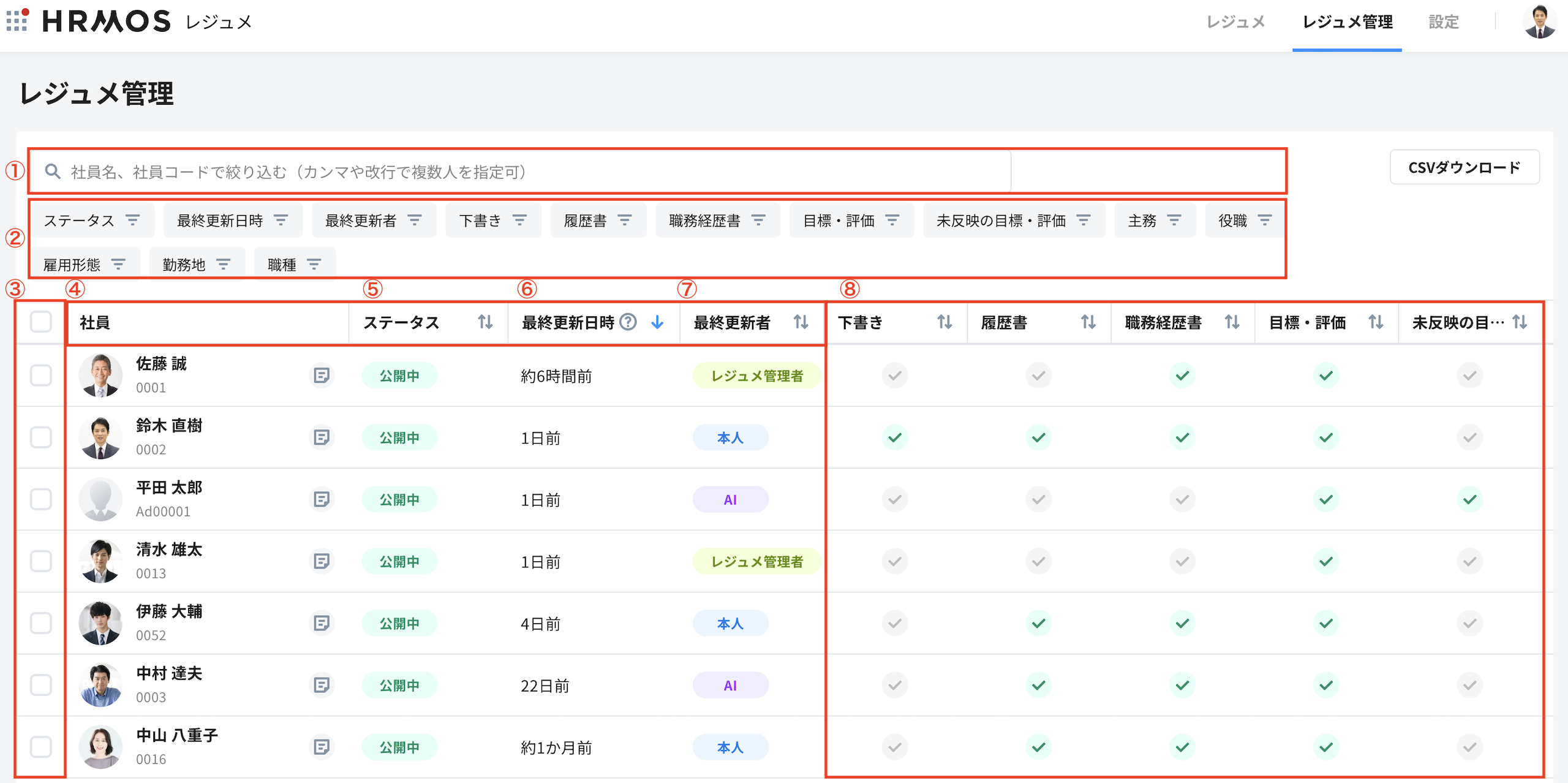Open the apps grid menu icon
Image resolution: width=1568 pixels, height=783 pixels.
click(x=17, y=20)
